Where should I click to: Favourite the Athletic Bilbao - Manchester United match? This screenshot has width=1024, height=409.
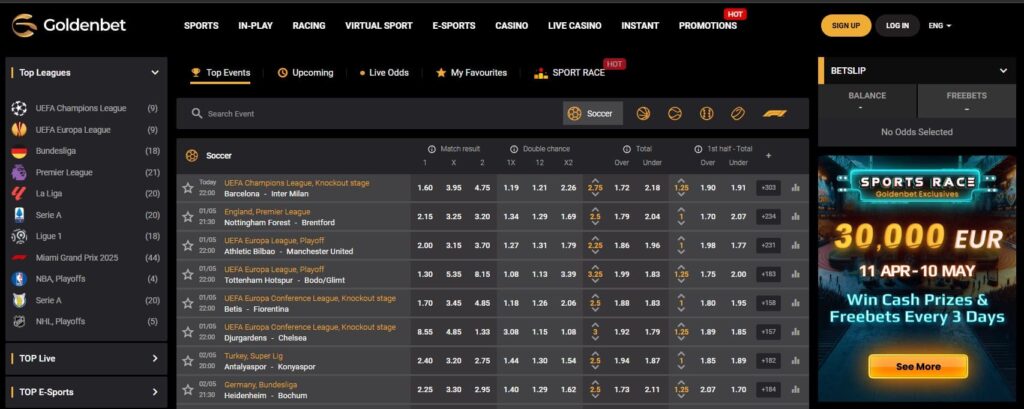pos(188,246)
